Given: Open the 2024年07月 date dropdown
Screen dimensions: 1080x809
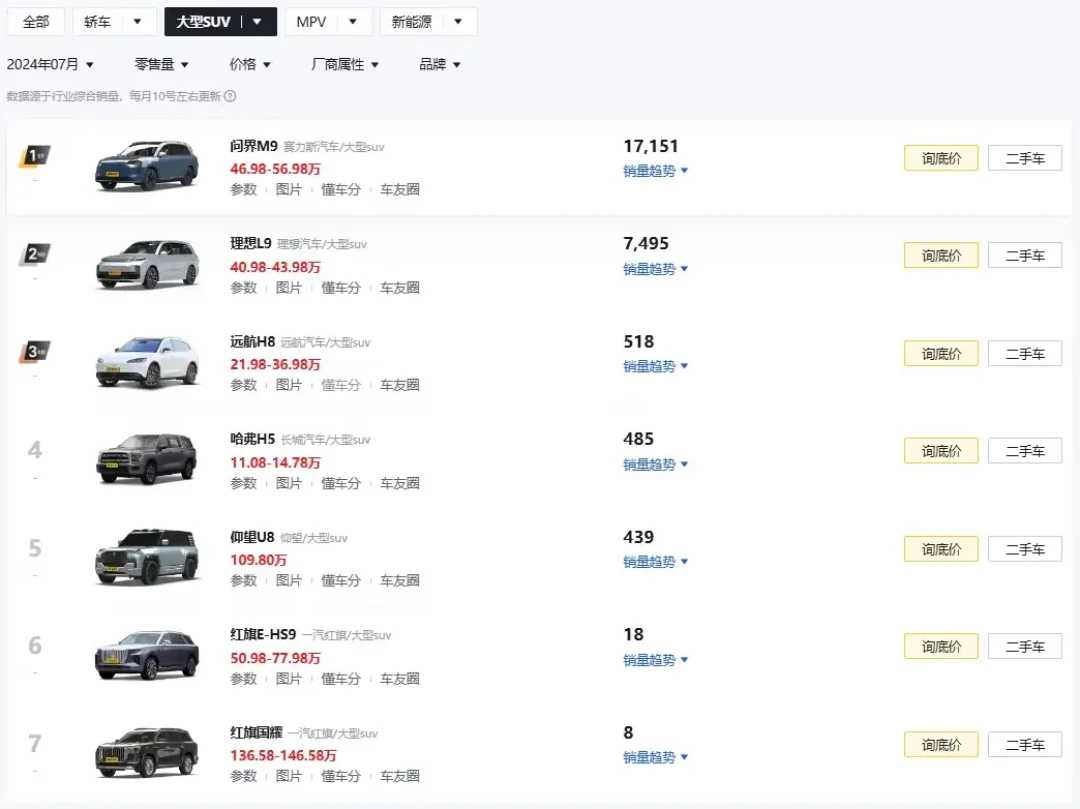Looking at the screenshot, I should point(50,65).
